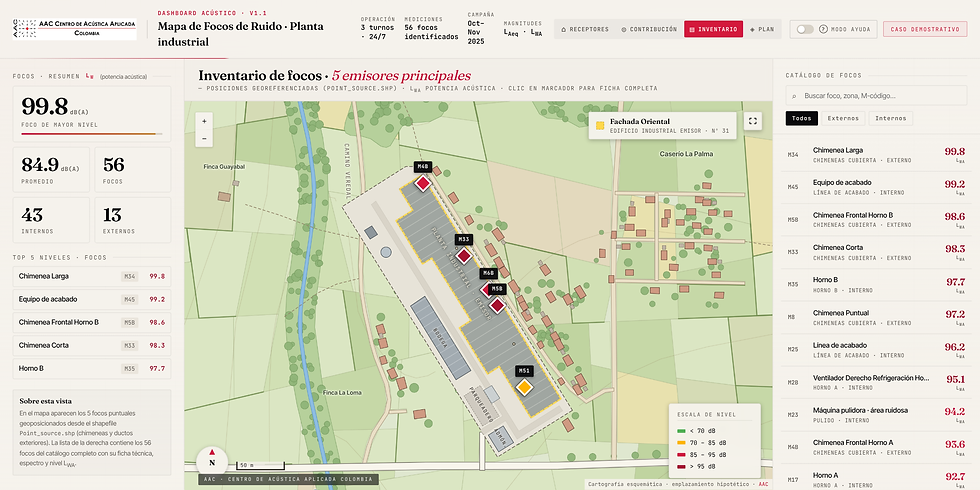Focus the Buscar foco search field
This screenshot has width=980, height=490.
(x=876, y=96)
